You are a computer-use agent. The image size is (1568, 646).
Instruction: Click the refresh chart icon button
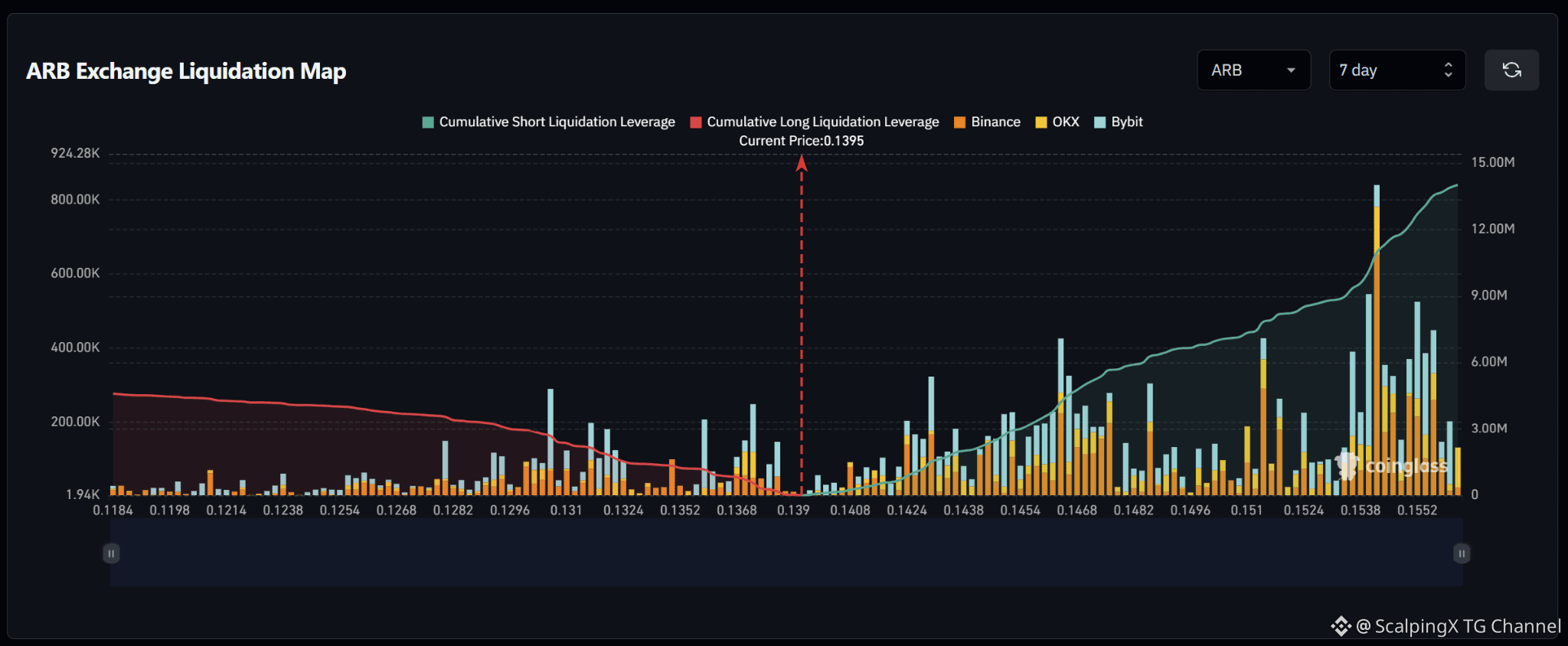click(1511, 70)
